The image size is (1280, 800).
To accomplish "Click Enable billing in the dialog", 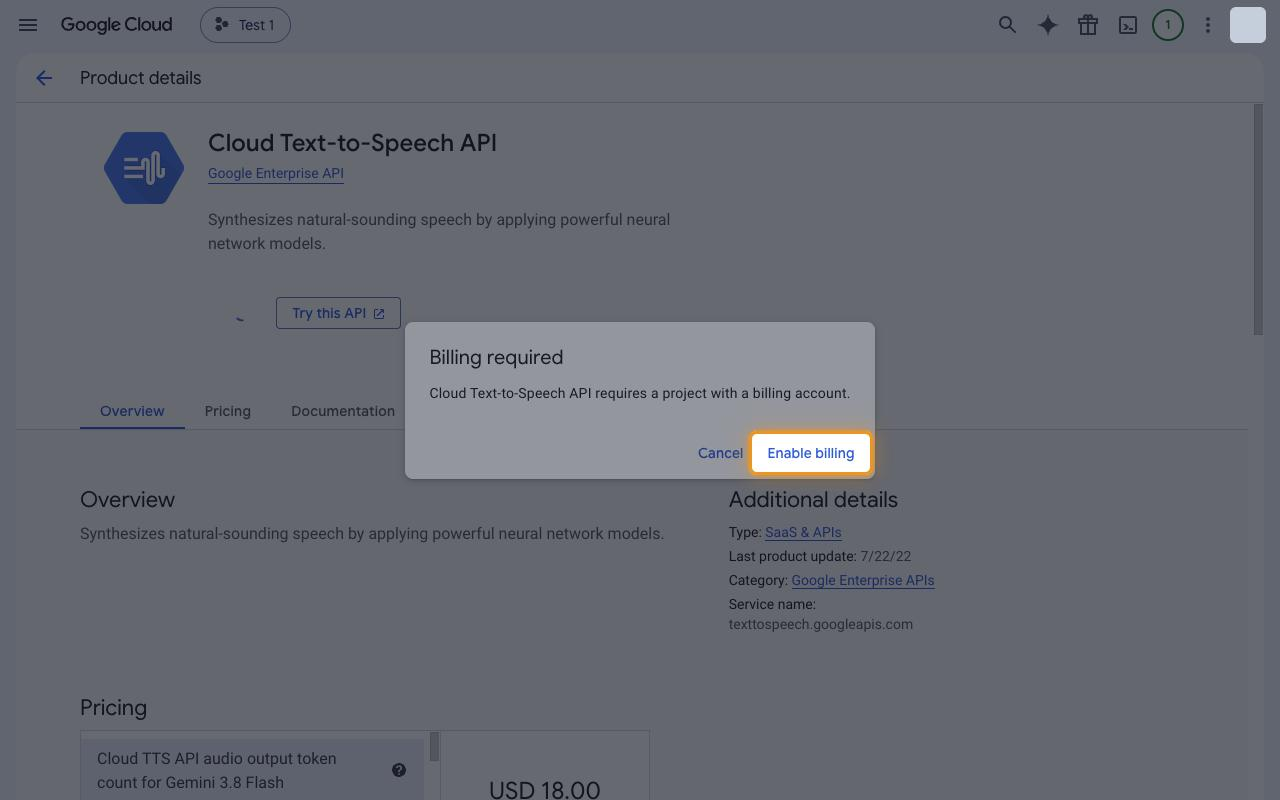I will pos(811,453).
